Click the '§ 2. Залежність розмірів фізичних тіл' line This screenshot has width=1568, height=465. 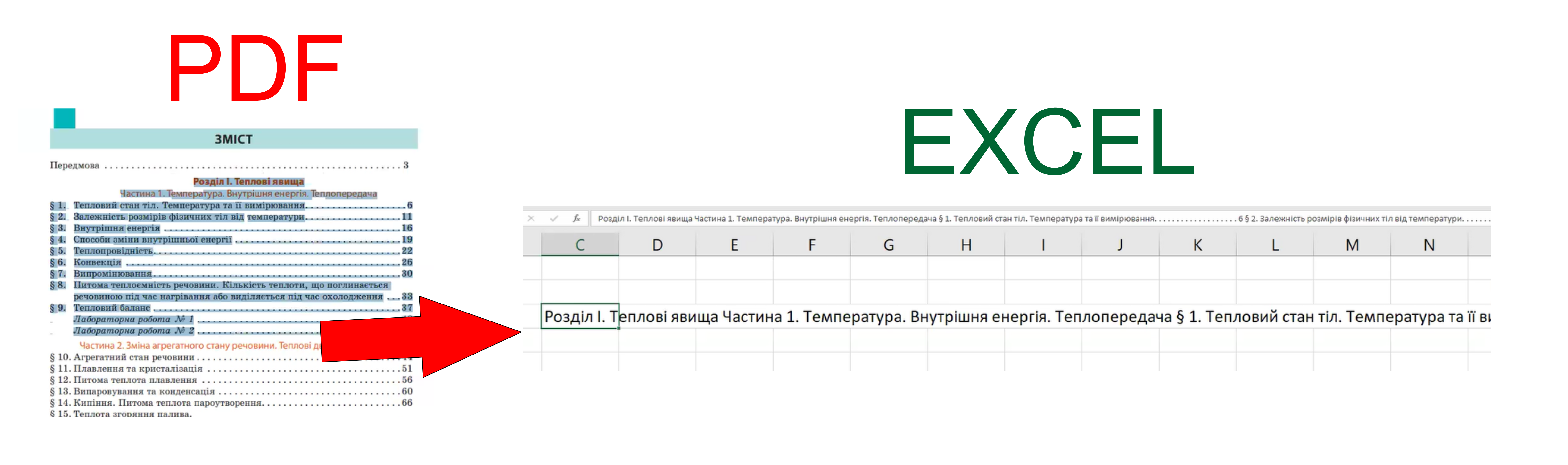click(x=231, y=216)
